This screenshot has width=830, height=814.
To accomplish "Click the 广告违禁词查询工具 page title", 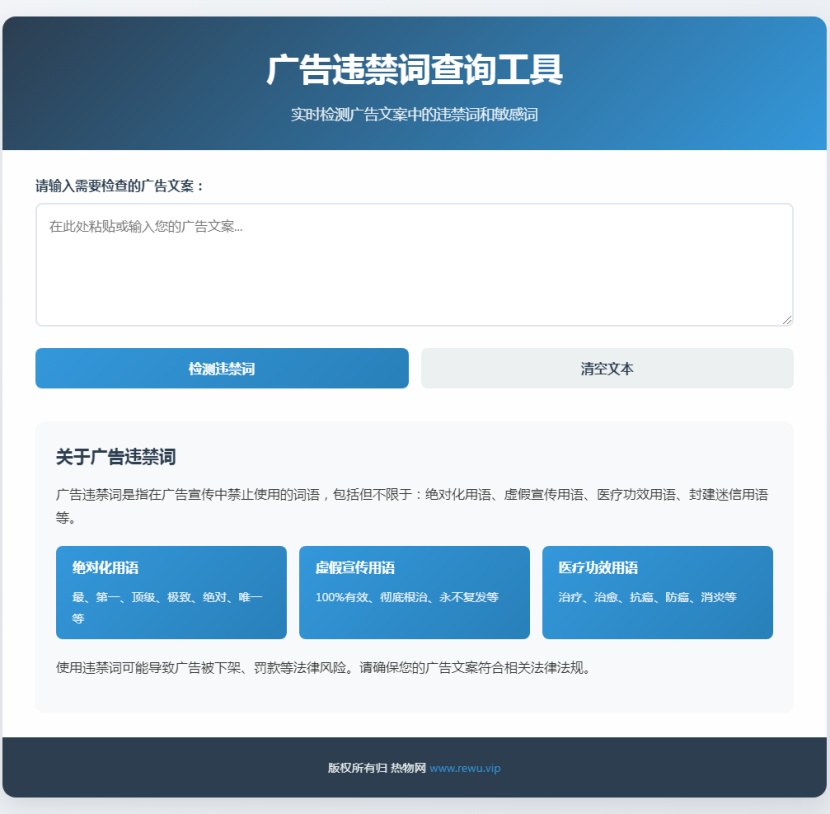I will (414, 70).
